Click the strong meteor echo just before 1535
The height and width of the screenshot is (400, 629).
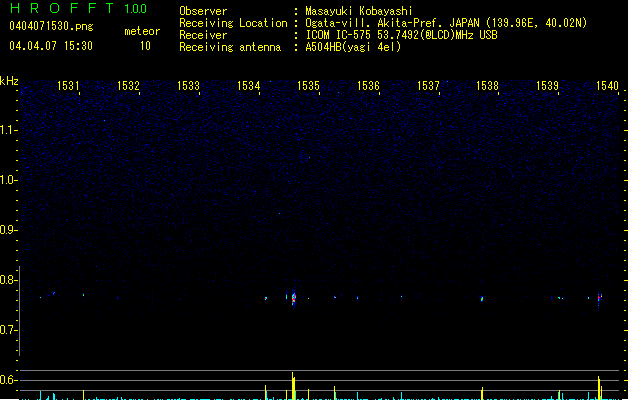(x=294, y=298)
